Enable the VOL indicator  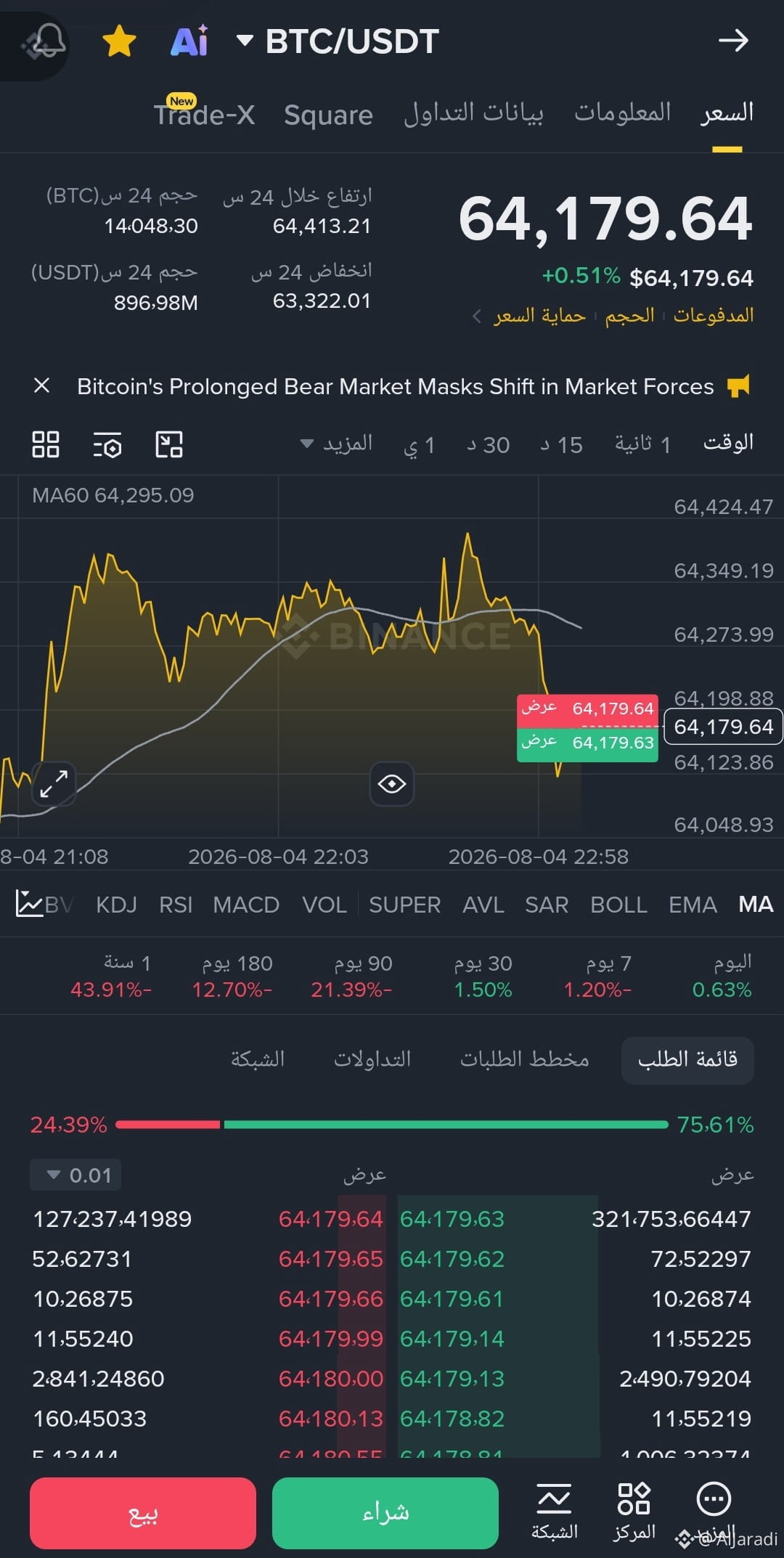coord(324,905)
